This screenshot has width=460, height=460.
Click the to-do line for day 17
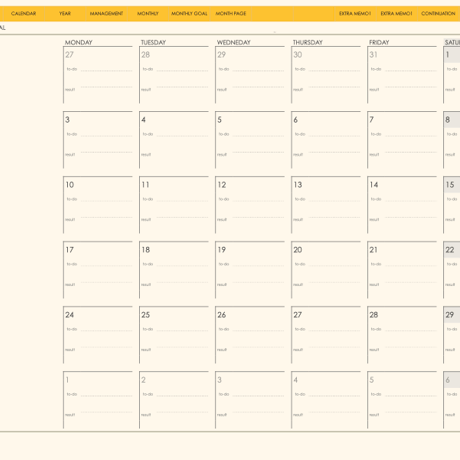pos(106,265)
